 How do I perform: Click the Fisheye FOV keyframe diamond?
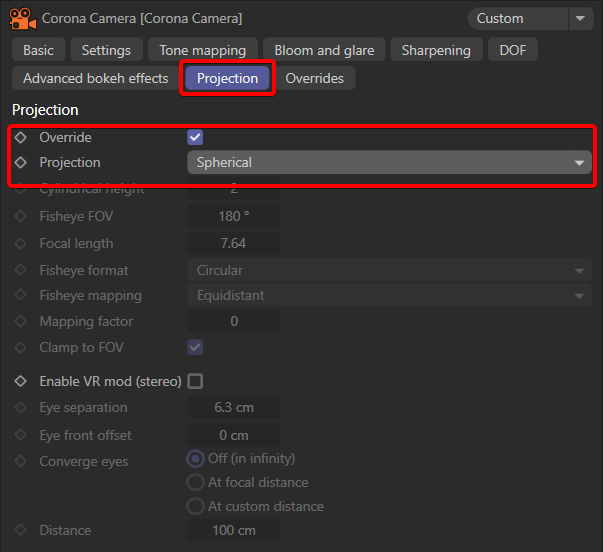pyautogui.click(x=20, y=216)
